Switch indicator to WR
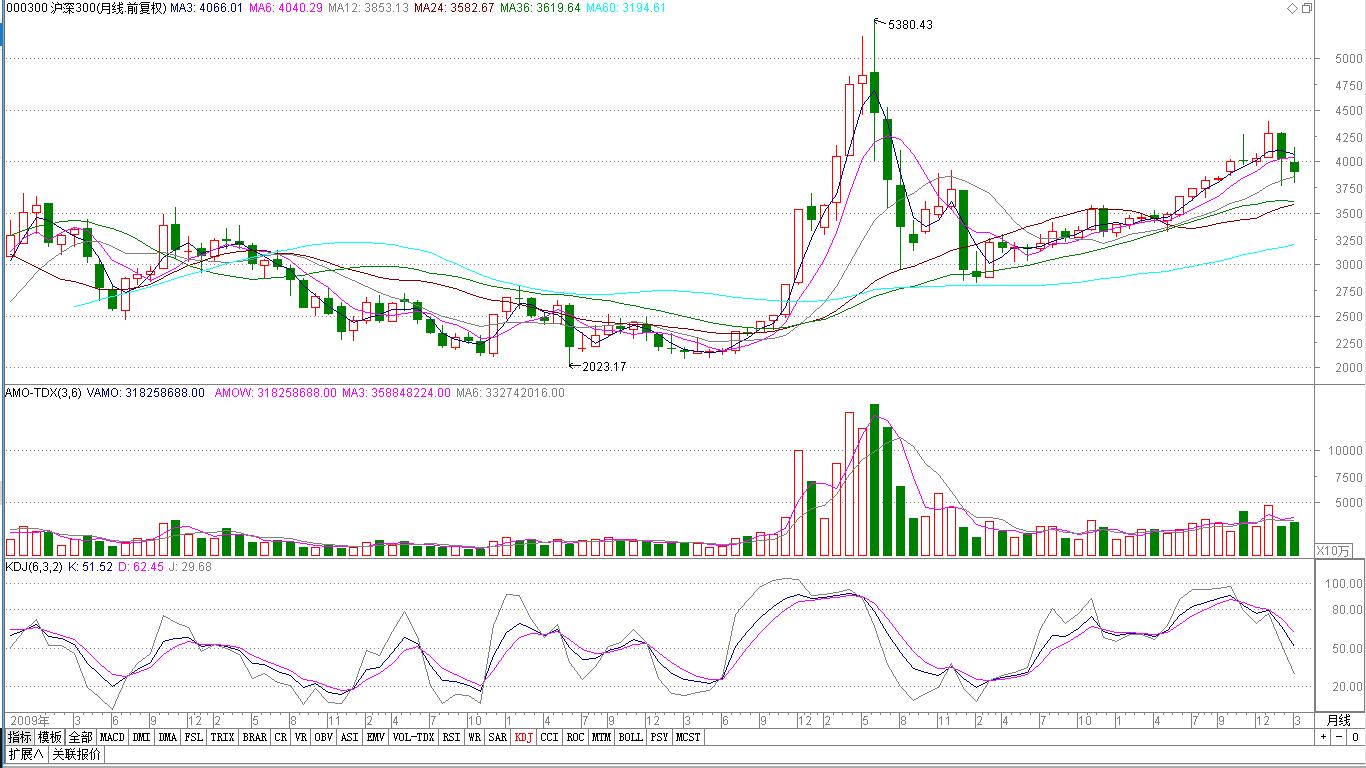Image resolution: width=1366 pixels, height=768 pixels. [475, 737]
